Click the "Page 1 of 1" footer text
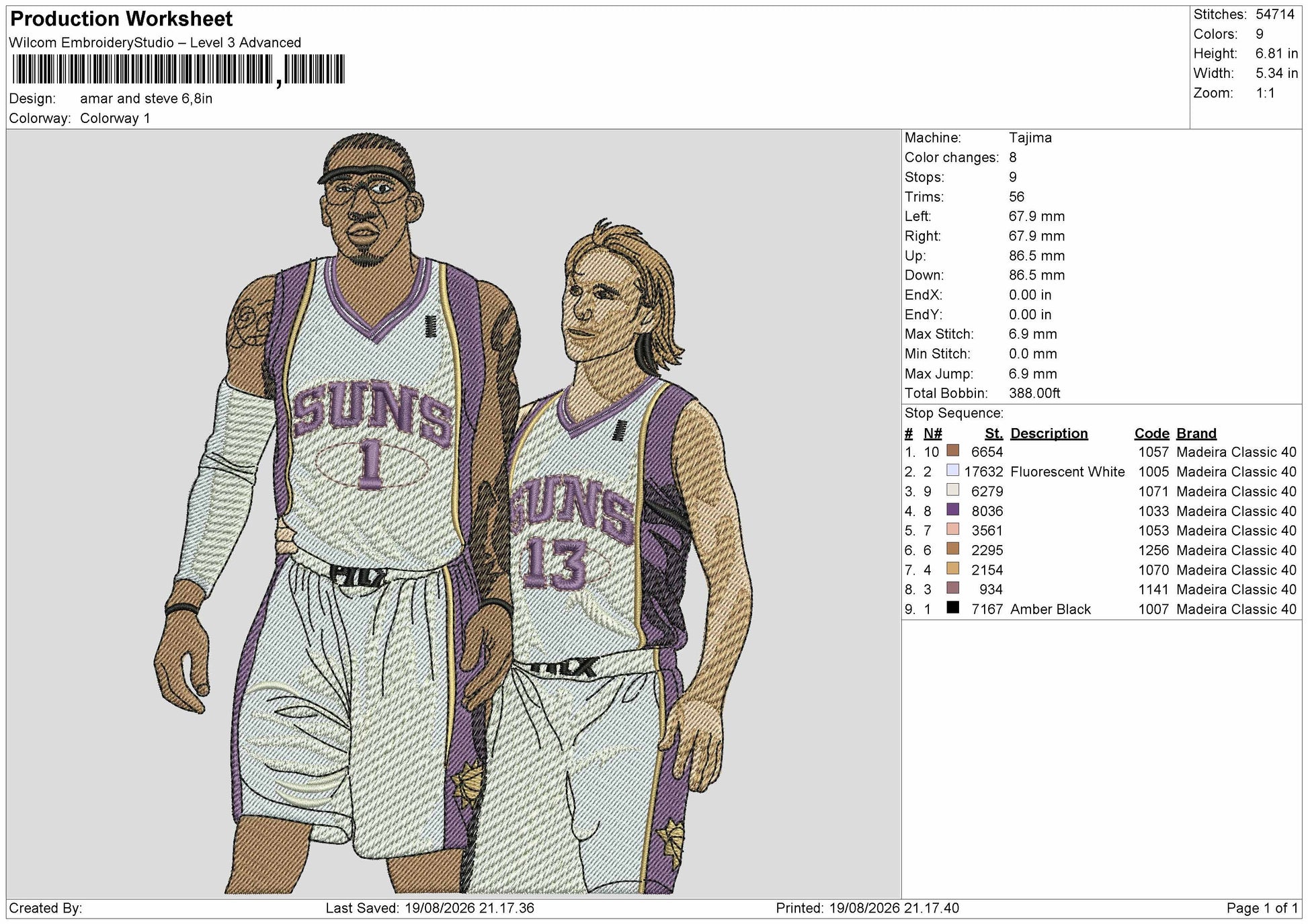1308x924 pixels. (x=1262, y=909)
